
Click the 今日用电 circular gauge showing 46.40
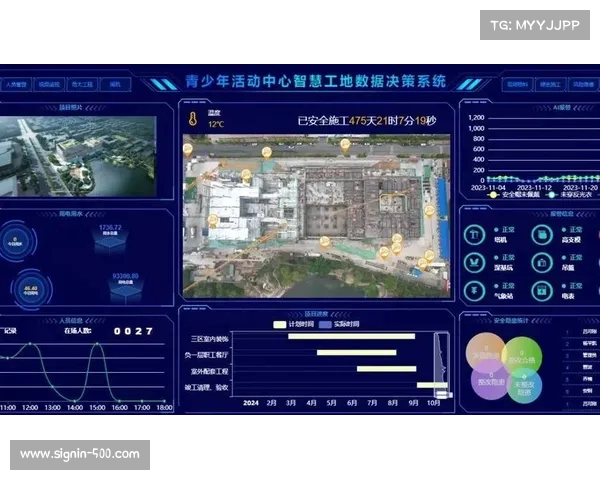(x=31, y=290)
